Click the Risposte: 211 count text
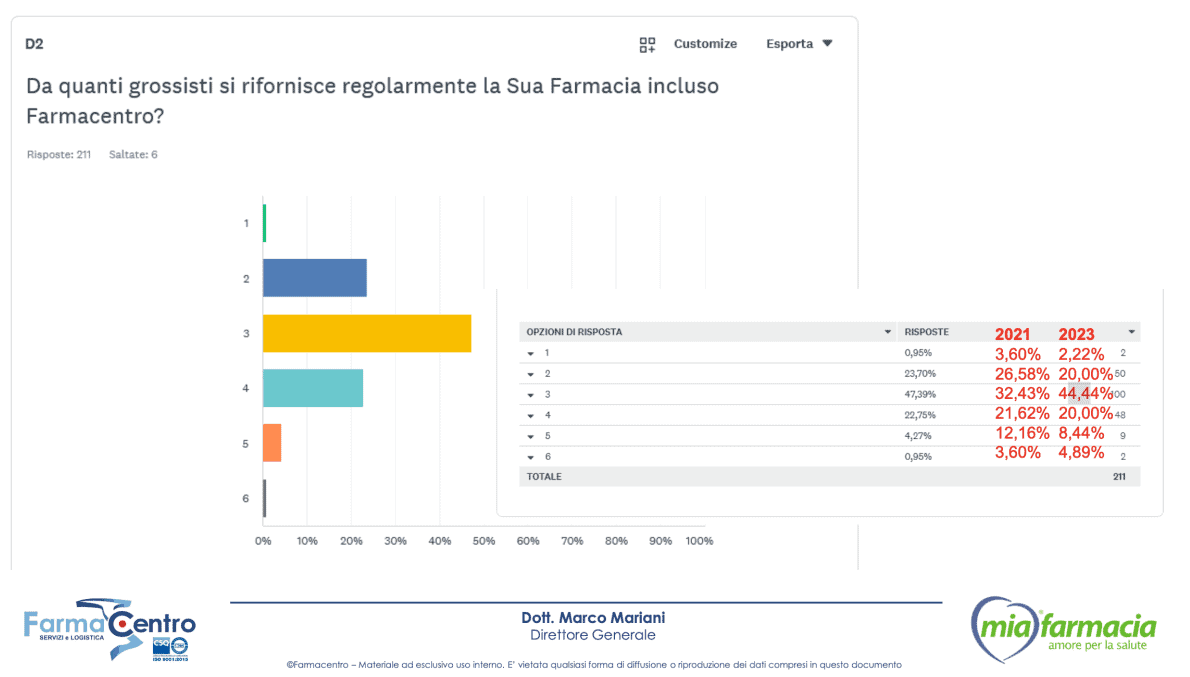The height and width of the screenshot is (677, 1190). (59, 155)
